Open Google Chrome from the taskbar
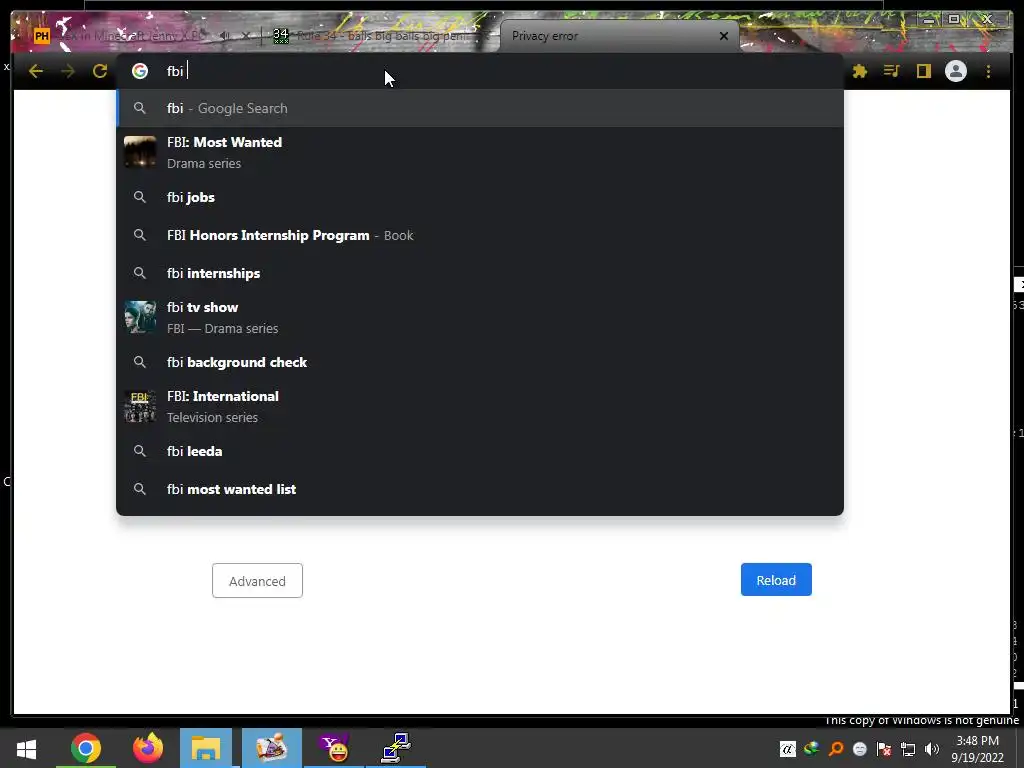Screen dimensions: 1024x768 (x=86, y=748)
